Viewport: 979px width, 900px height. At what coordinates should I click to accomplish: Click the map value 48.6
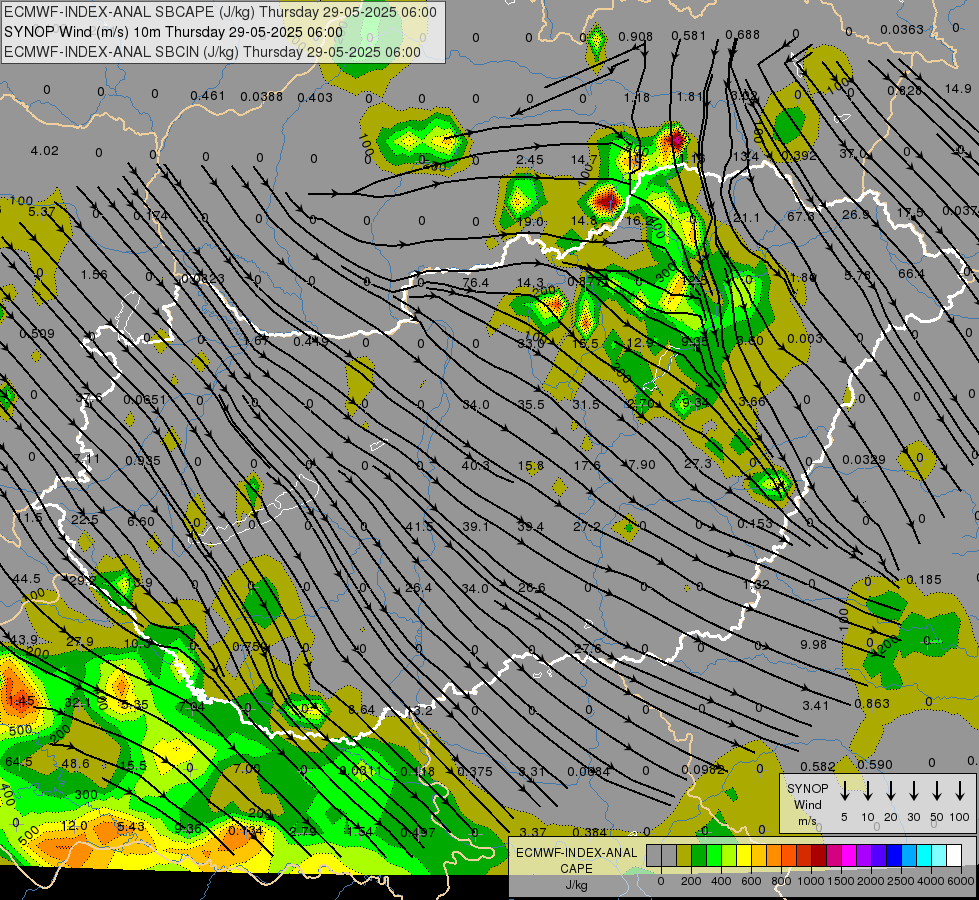point(76,763)
